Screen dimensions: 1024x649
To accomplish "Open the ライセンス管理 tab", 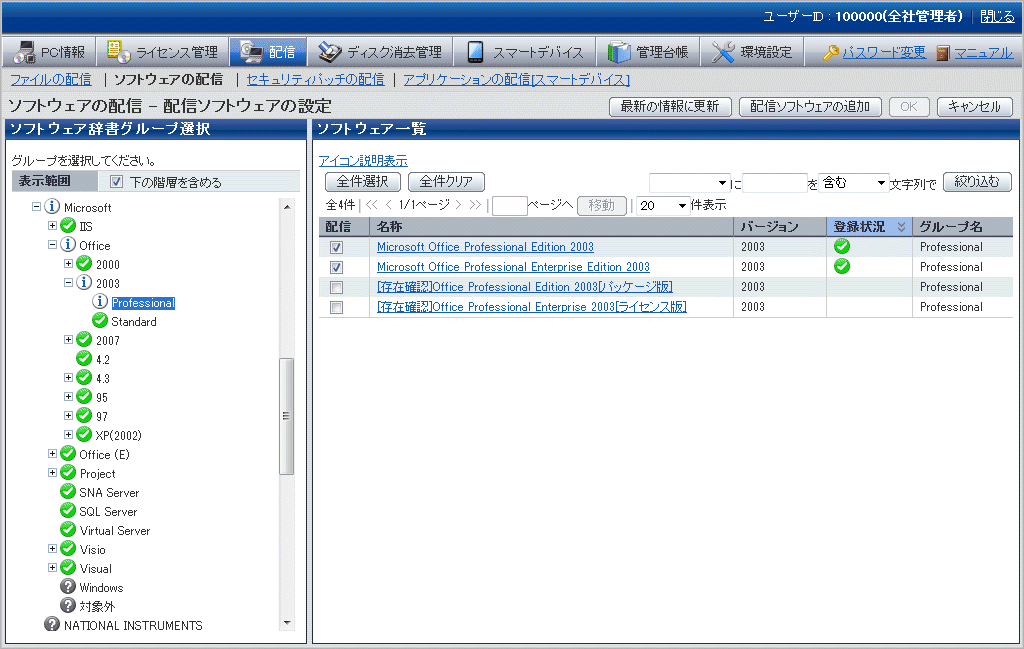I will 163,52.
